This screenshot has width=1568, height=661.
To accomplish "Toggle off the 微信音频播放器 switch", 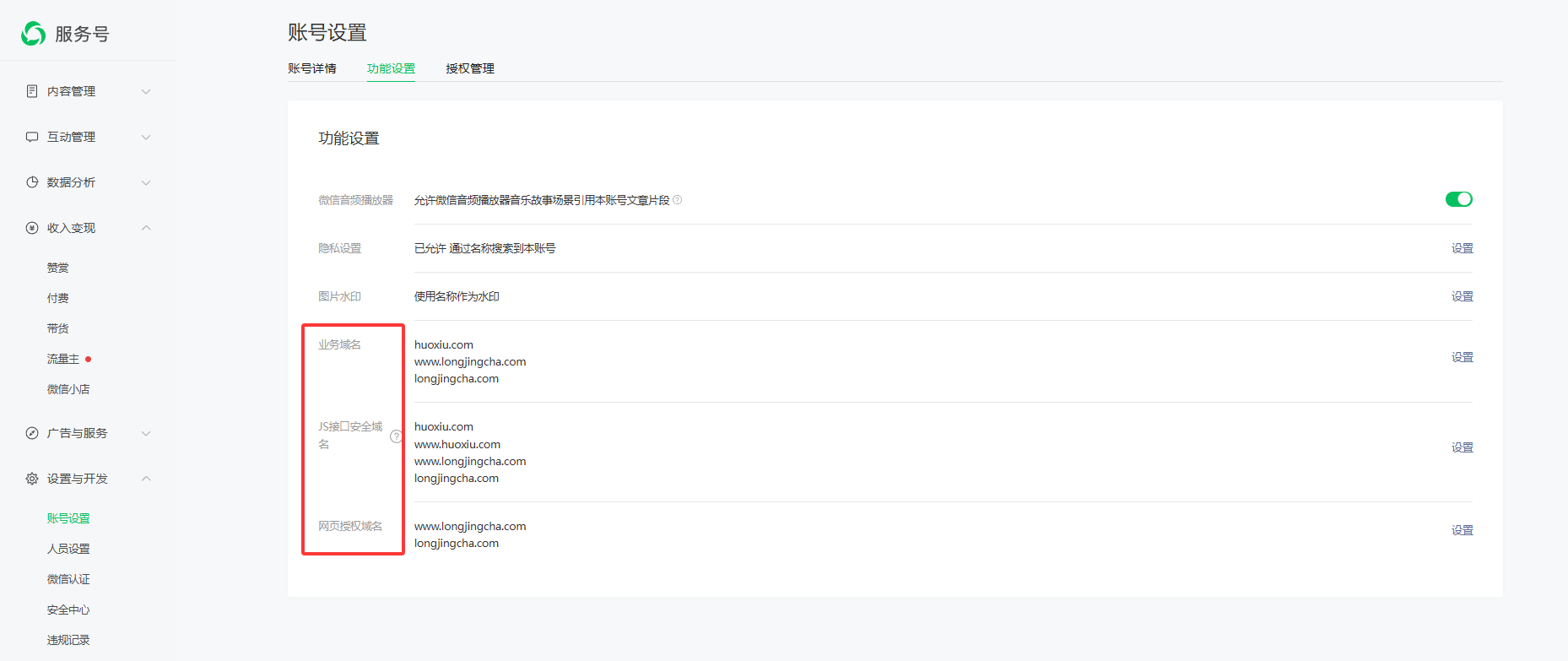I will pos(1458,199).
